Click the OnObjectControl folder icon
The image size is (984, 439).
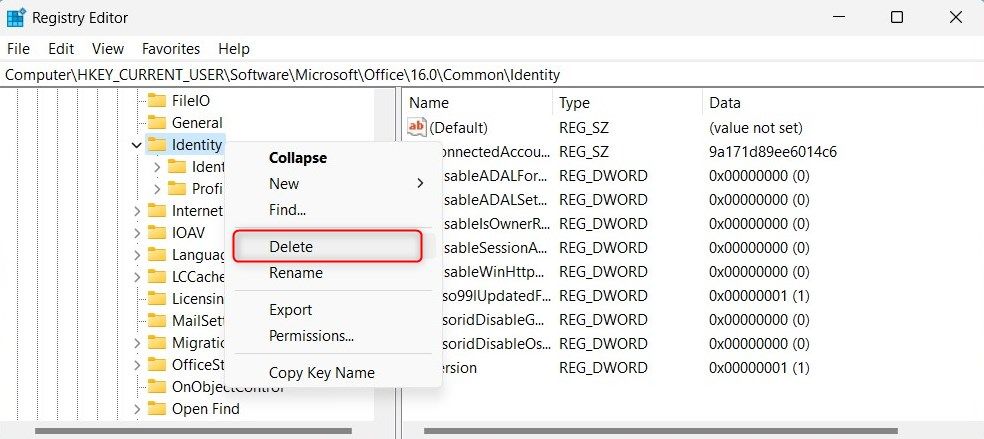click(x=156, y=386)
